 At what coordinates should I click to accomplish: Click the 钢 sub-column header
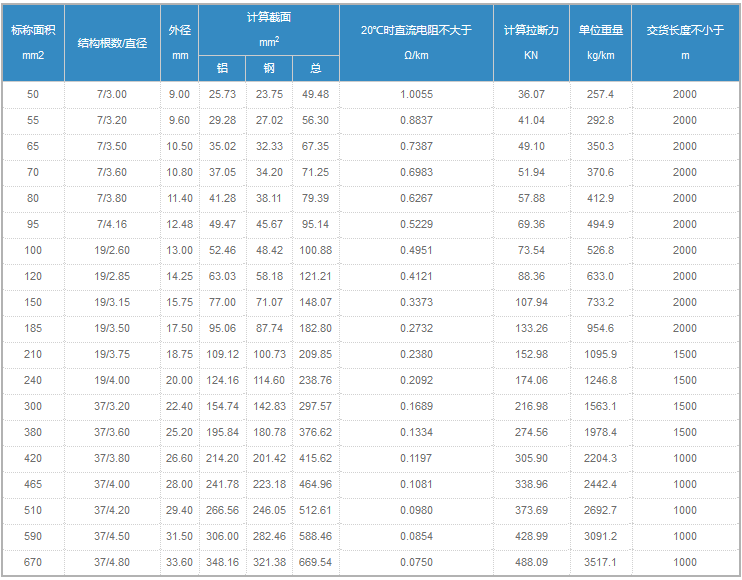(269, 69)
